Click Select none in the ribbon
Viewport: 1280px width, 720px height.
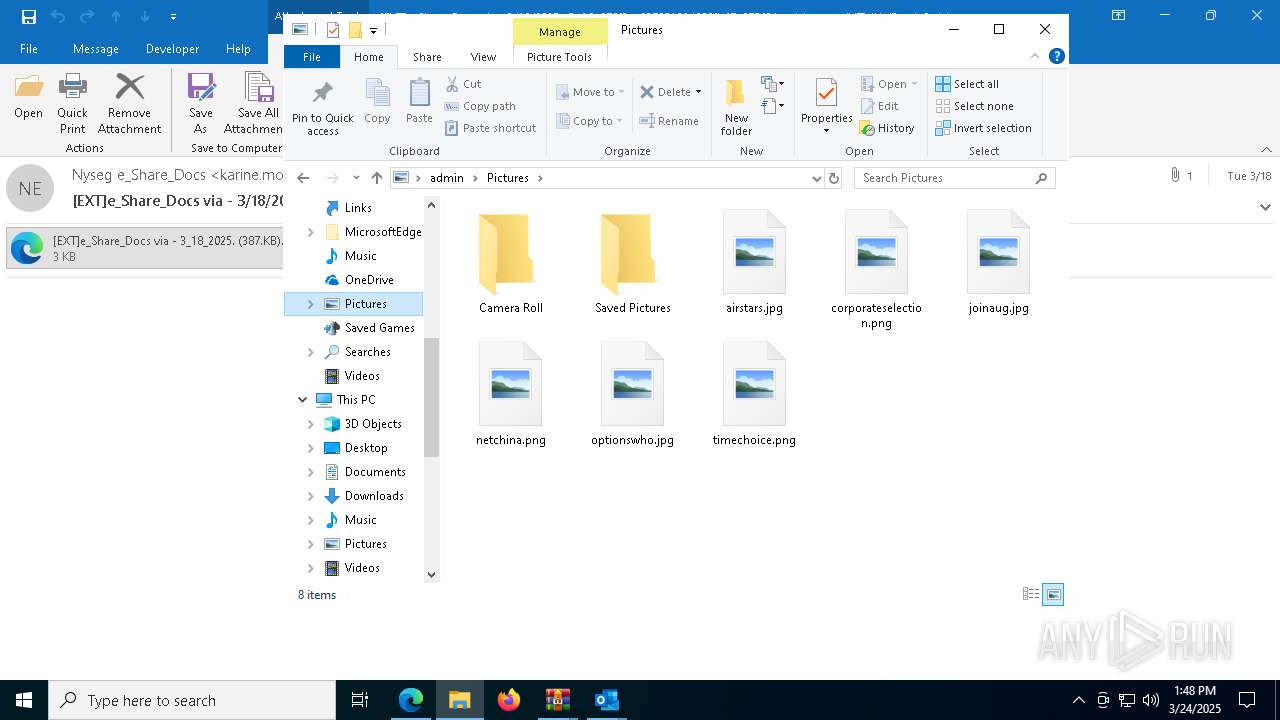[x=974, y=106]
